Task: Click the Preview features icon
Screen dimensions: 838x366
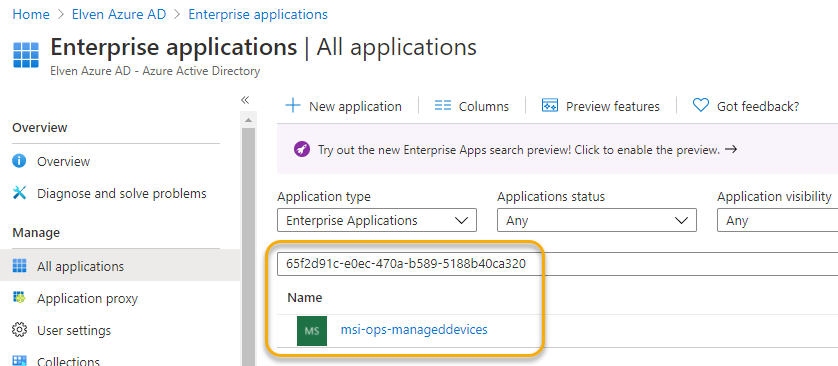Action: [550, 105]
